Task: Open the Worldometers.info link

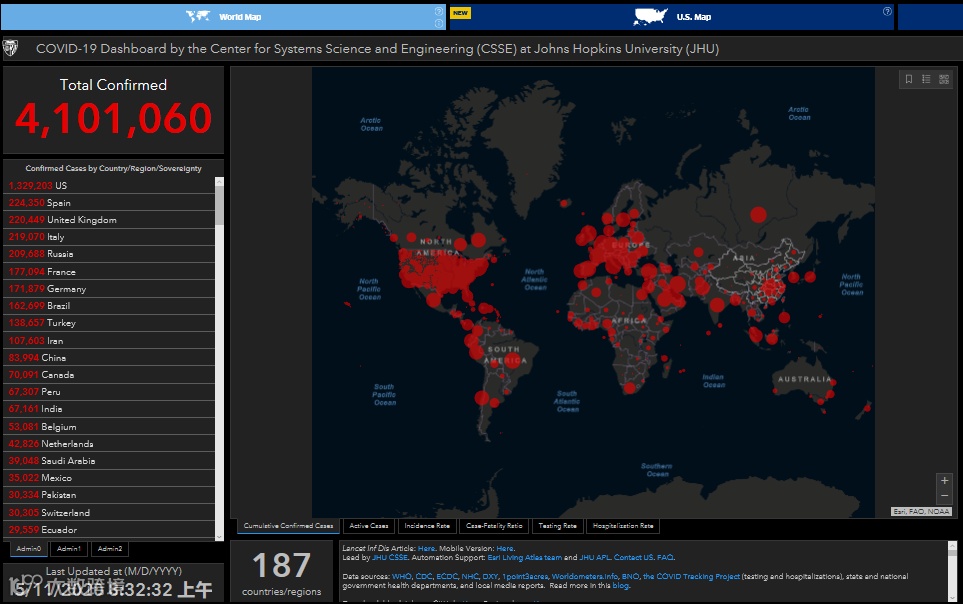Action: [x=585, y=576]
